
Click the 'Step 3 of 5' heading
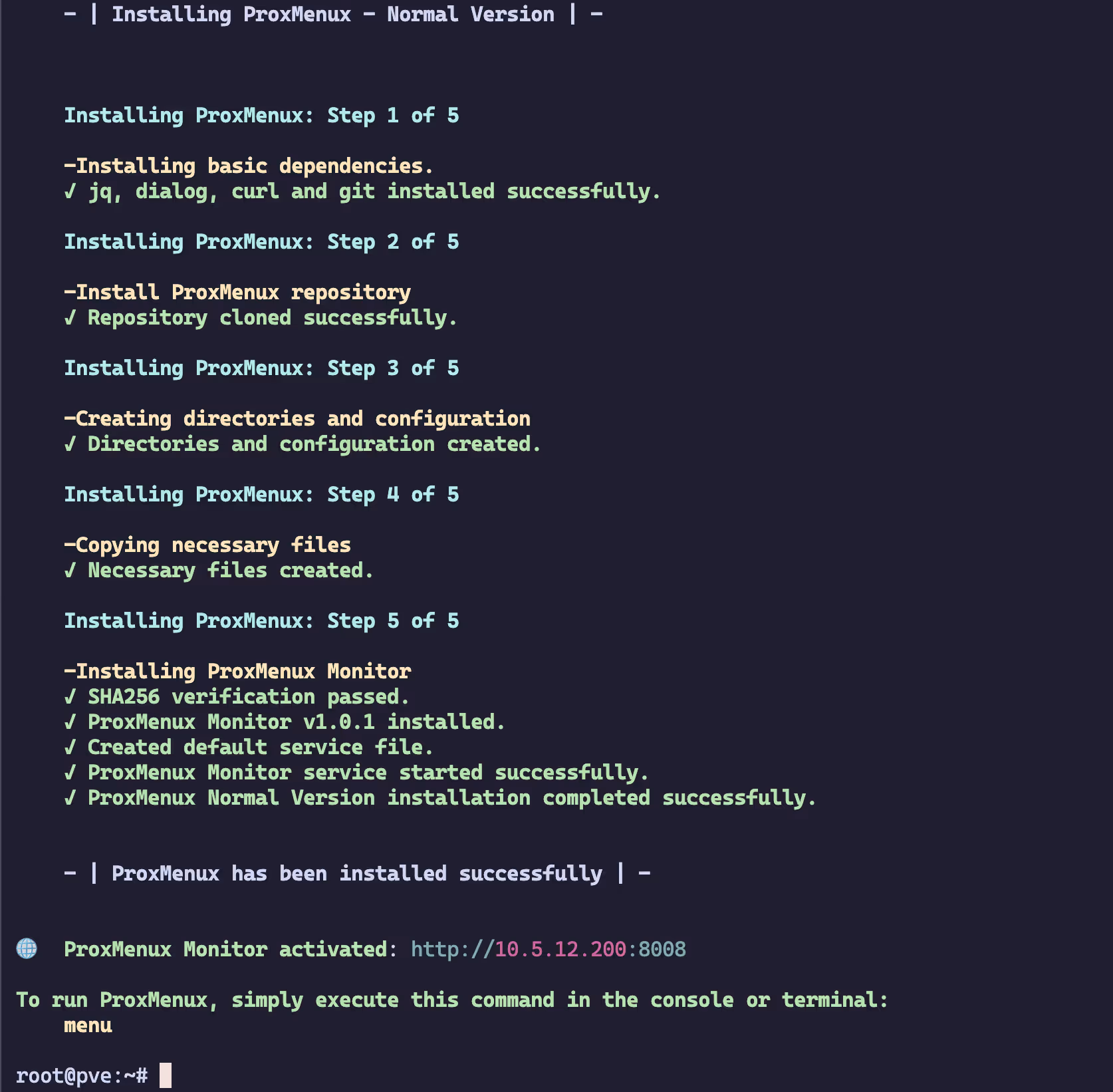point(261,368)
